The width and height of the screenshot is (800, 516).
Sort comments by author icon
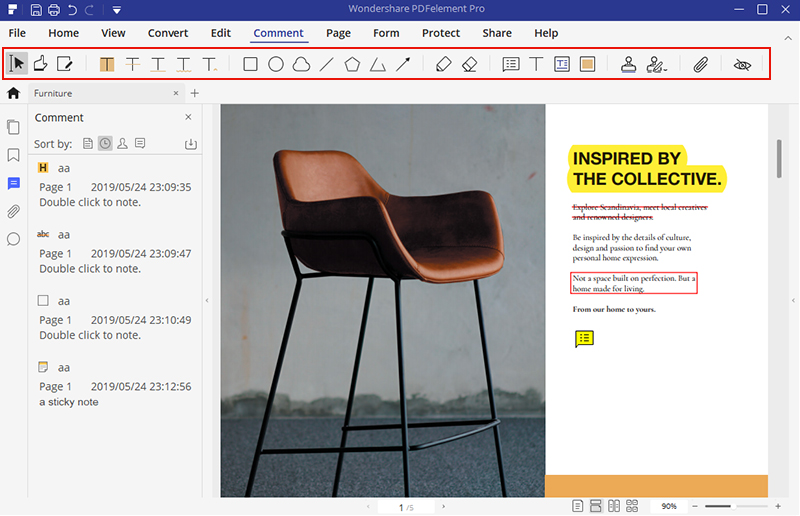click(122, 144)
